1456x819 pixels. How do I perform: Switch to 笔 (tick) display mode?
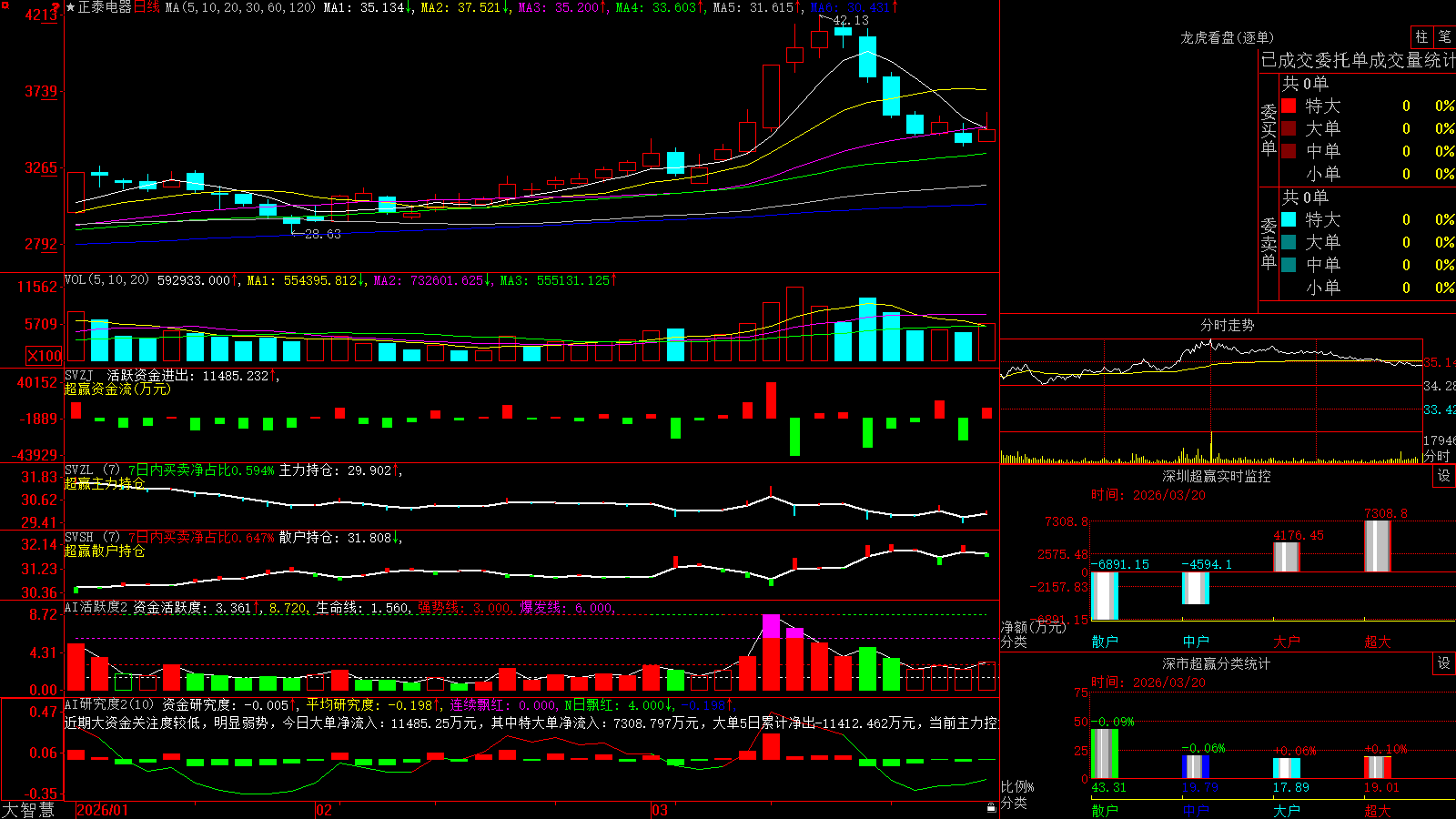(1444, 36)
